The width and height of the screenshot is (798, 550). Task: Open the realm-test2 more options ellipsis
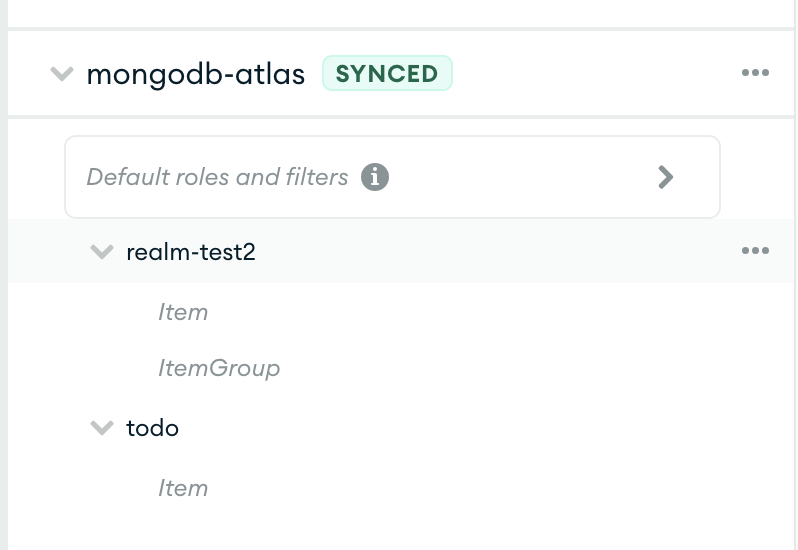[x=755, y=251]
